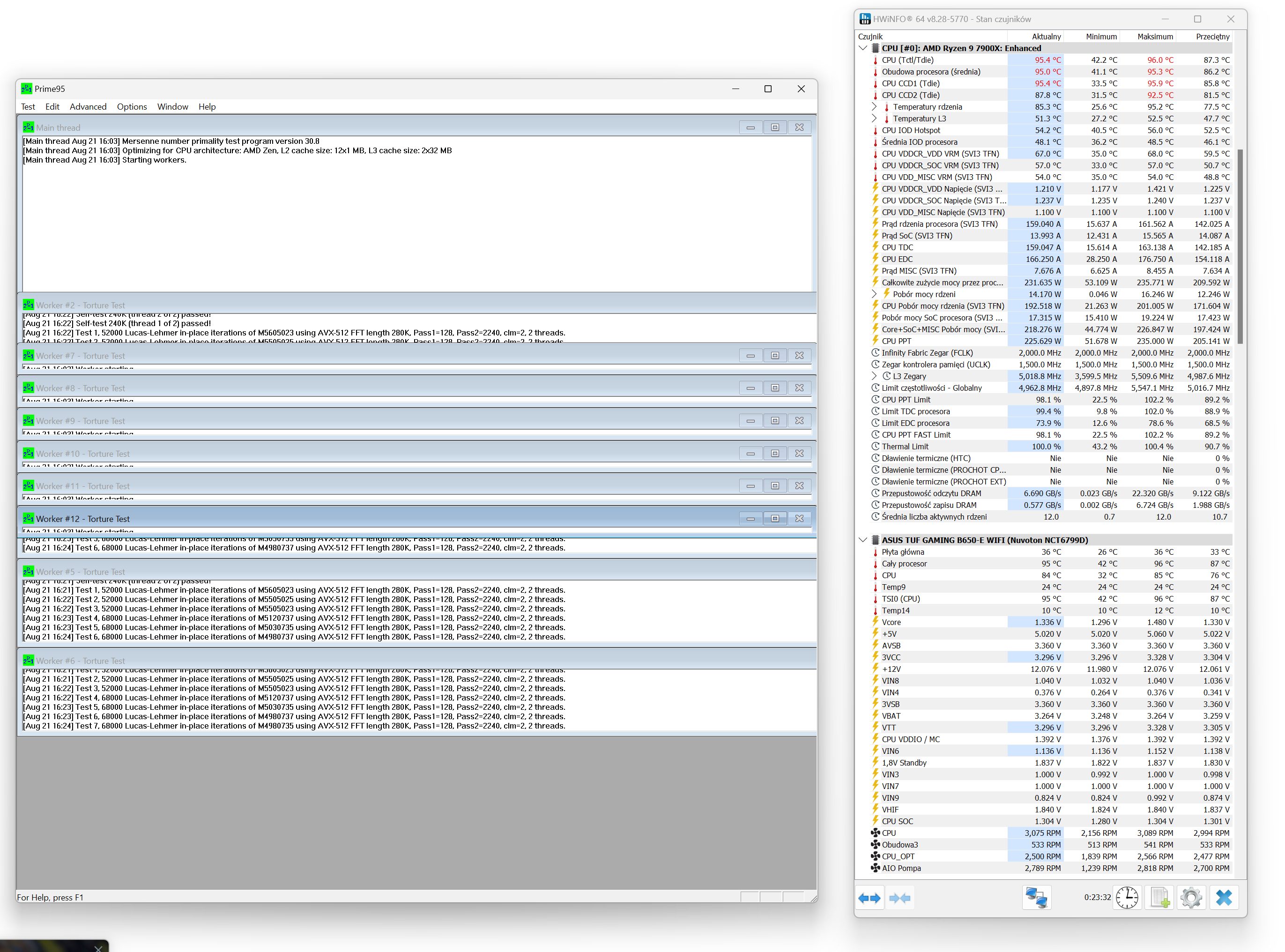Close sensors with the blue X icon

coord(1223,898)
